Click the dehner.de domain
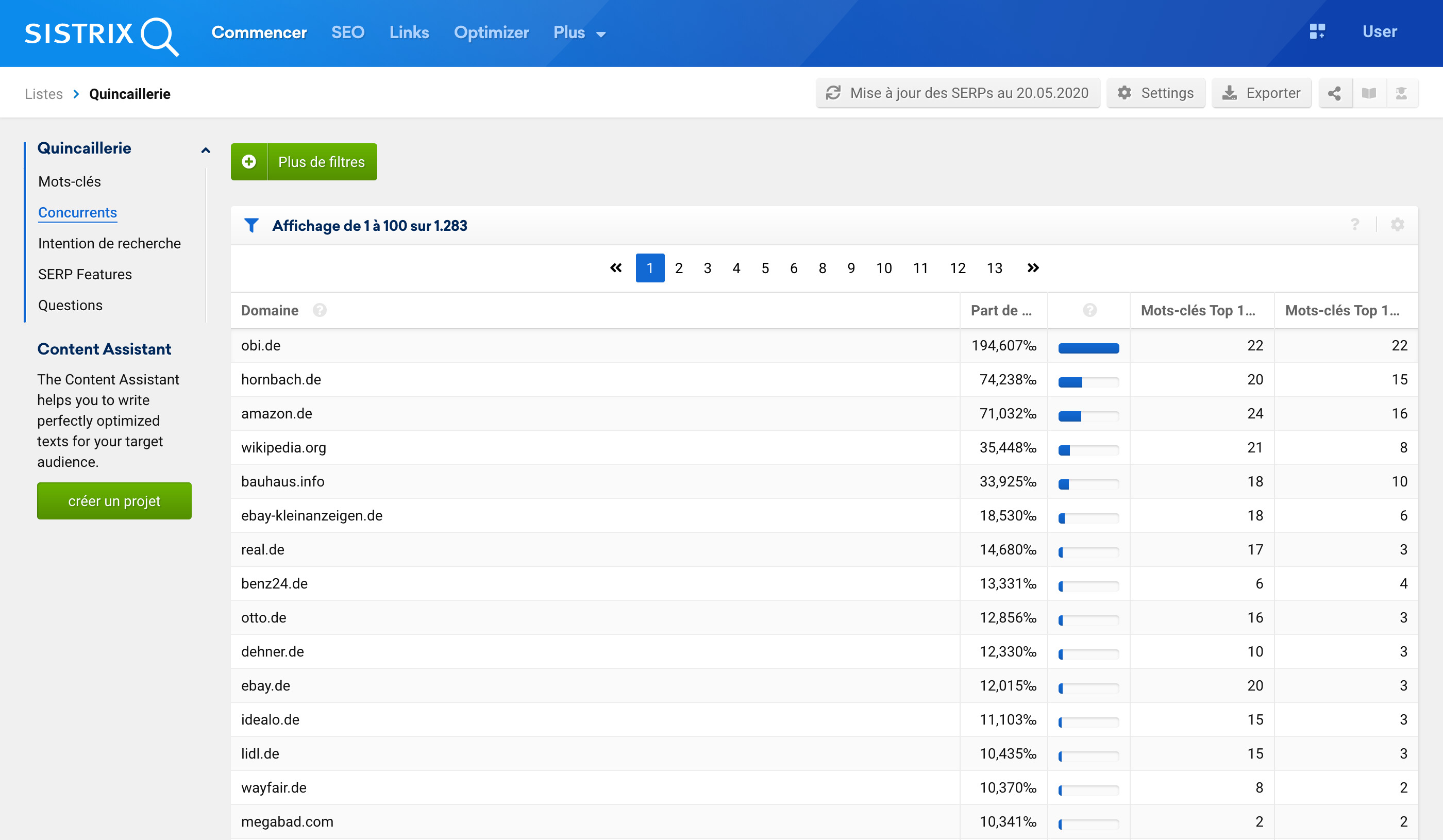 tap(272, 651)
